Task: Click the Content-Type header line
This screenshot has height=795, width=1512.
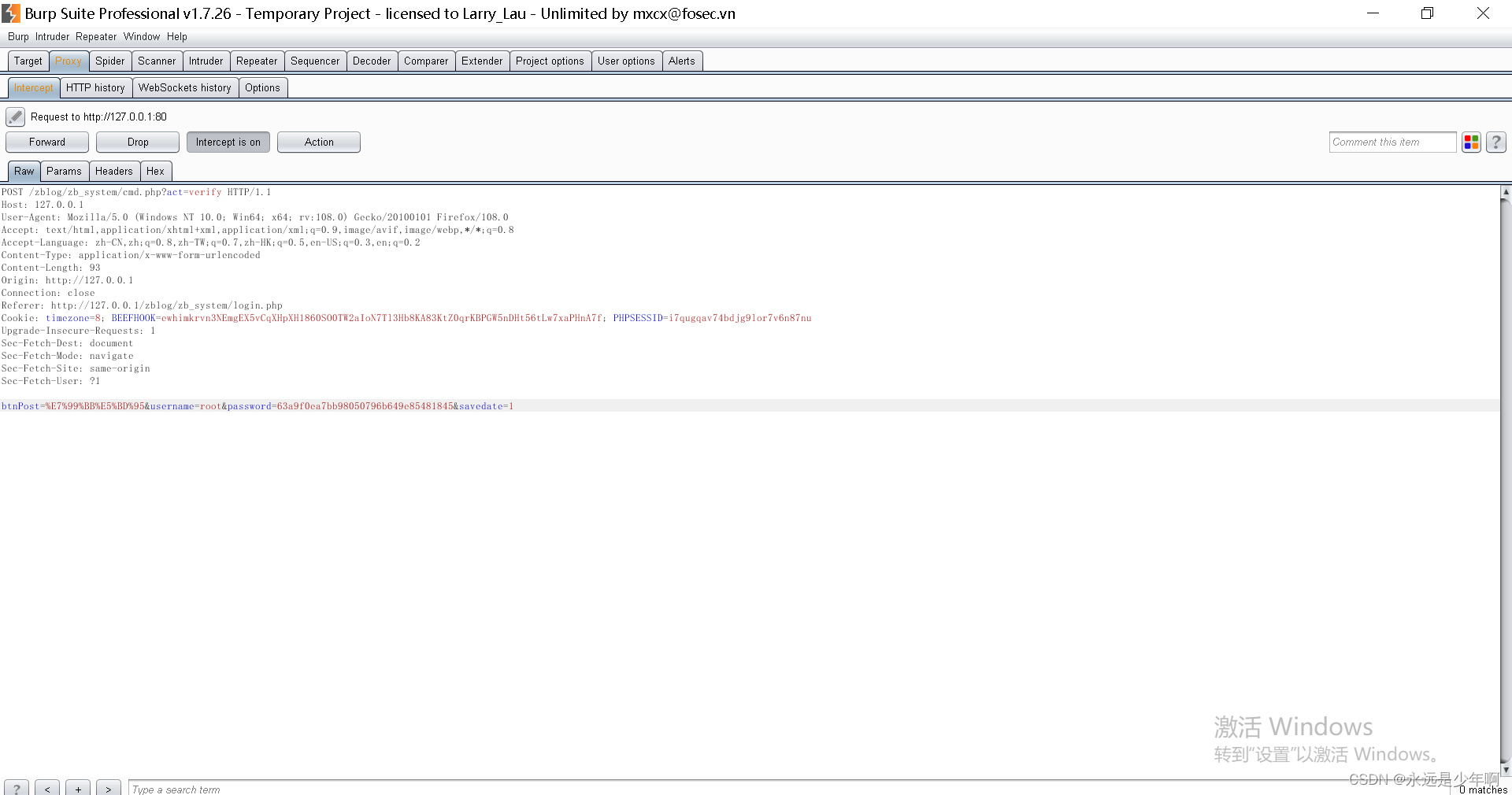Action: pyautogui.click(x=131, y=255)
